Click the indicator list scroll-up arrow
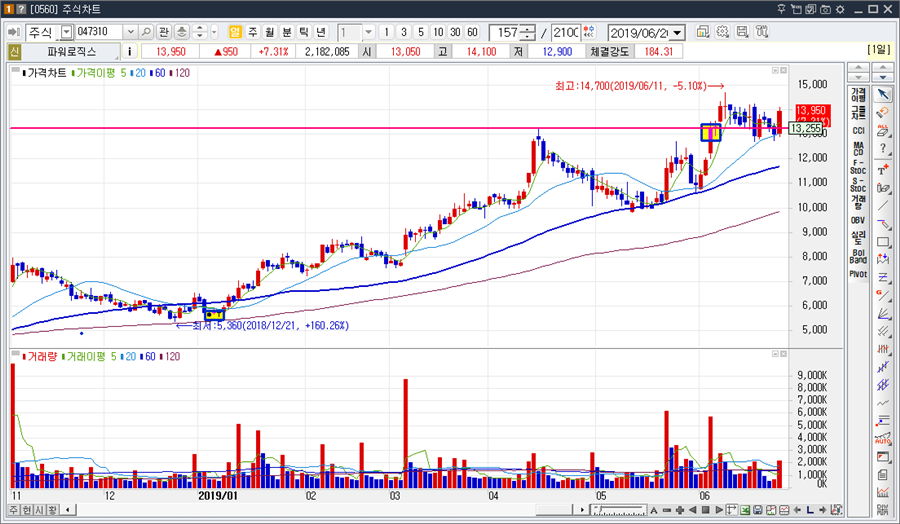The width and height of the screenshot is (900, 524). [858, 68]
